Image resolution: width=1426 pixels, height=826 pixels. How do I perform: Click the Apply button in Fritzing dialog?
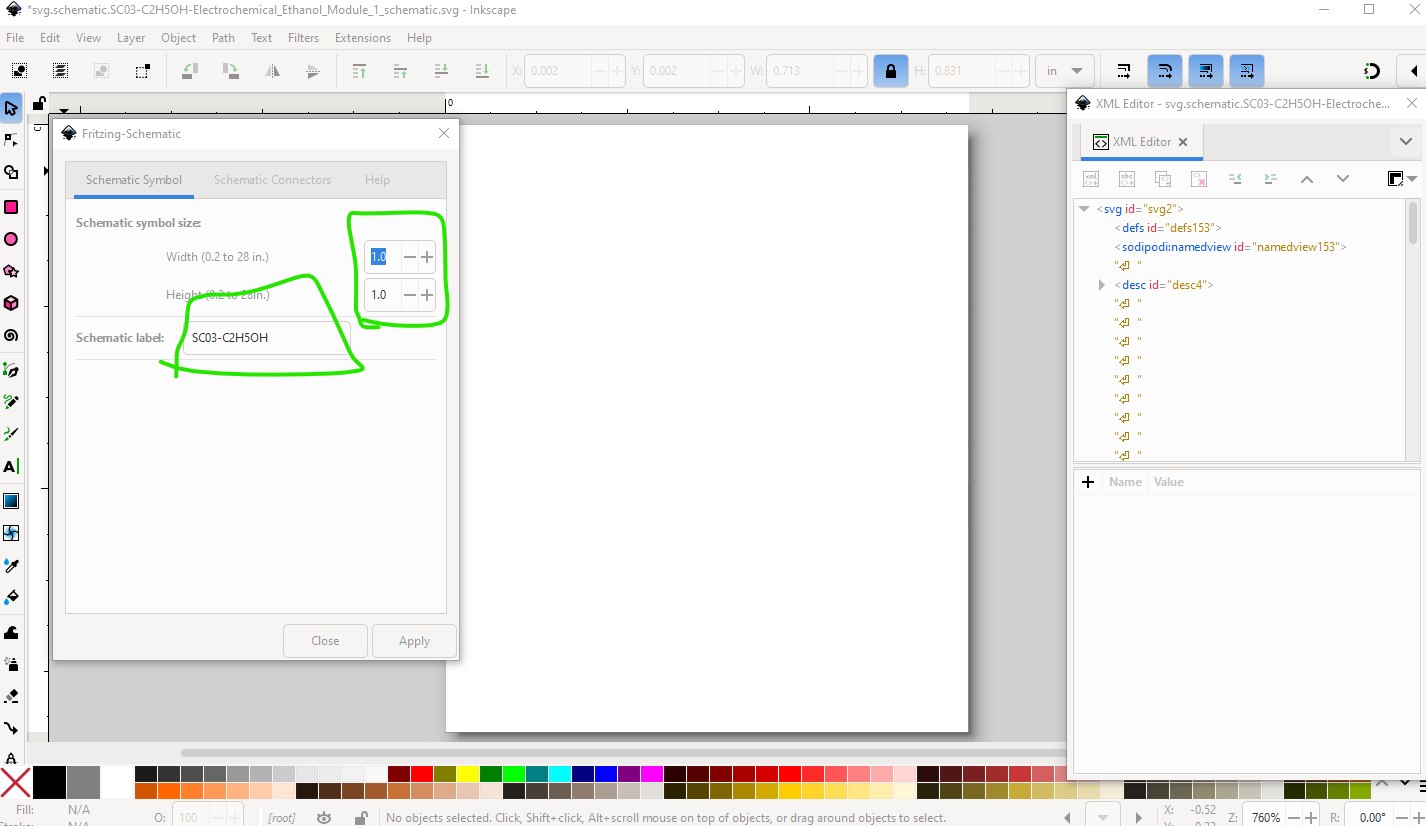pyautogui.click(x=414, y=641)
